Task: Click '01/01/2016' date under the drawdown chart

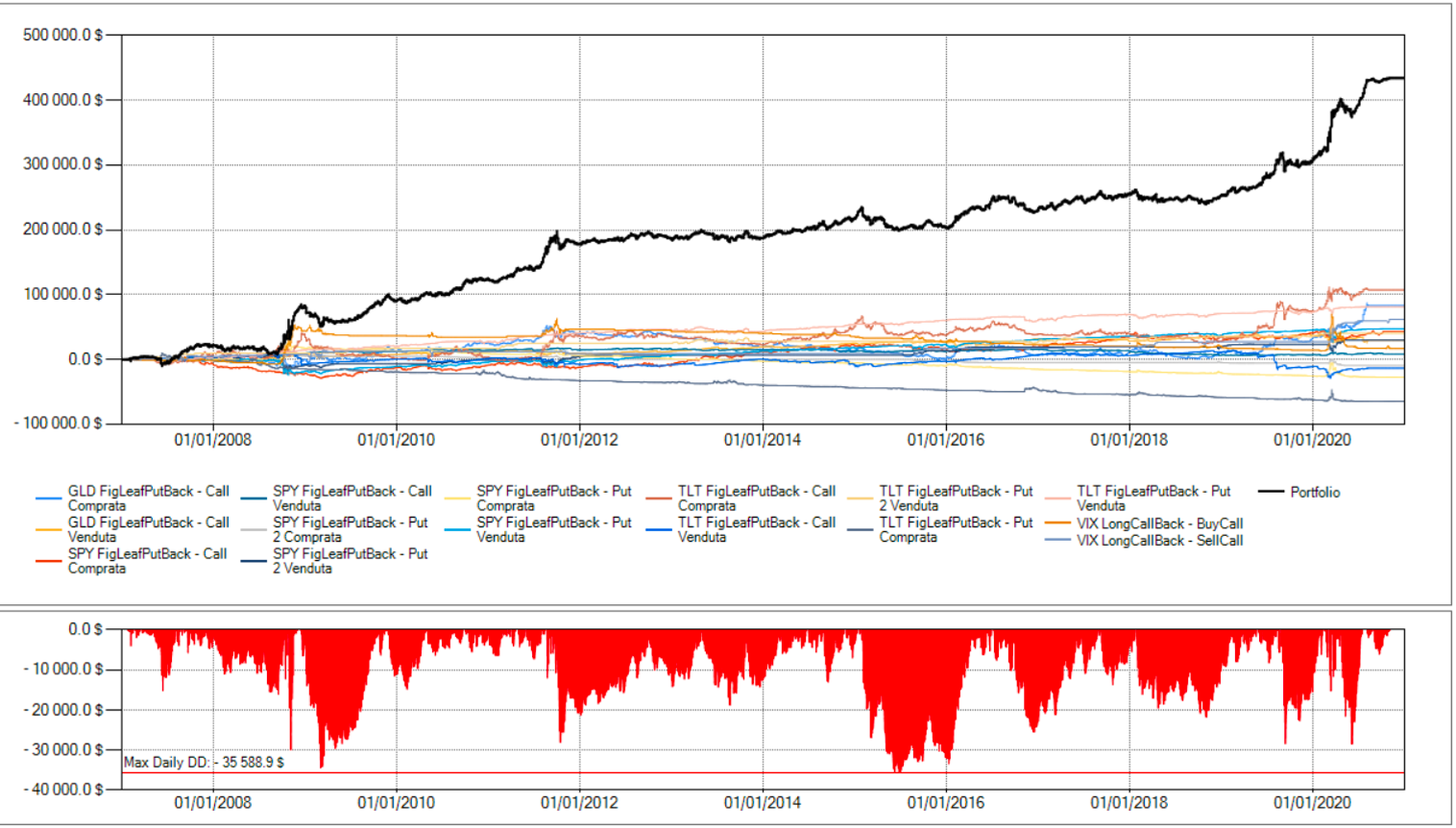Action: click(946, 803)
